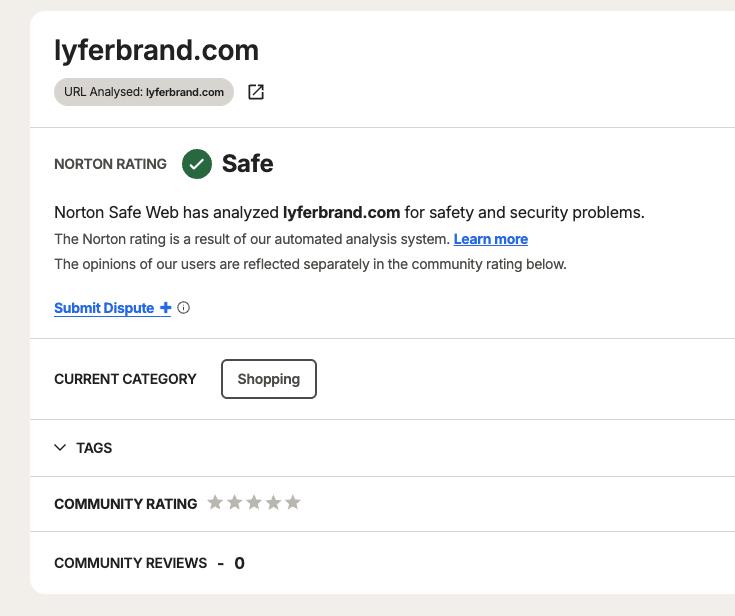Click the TAGS section label
735x616 pixels.
[x=94, y=448]
